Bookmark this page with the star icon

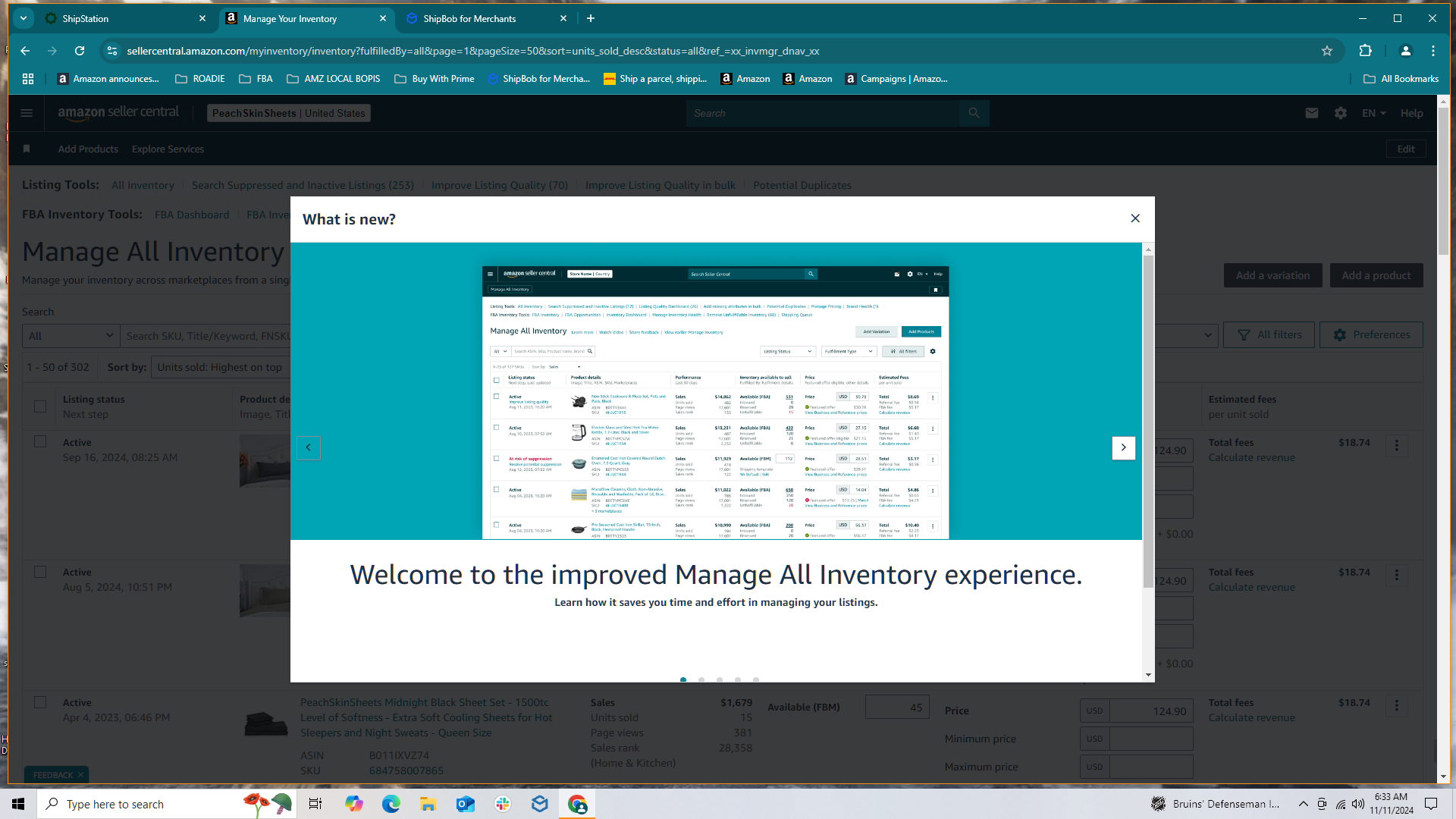point(1327,51)
